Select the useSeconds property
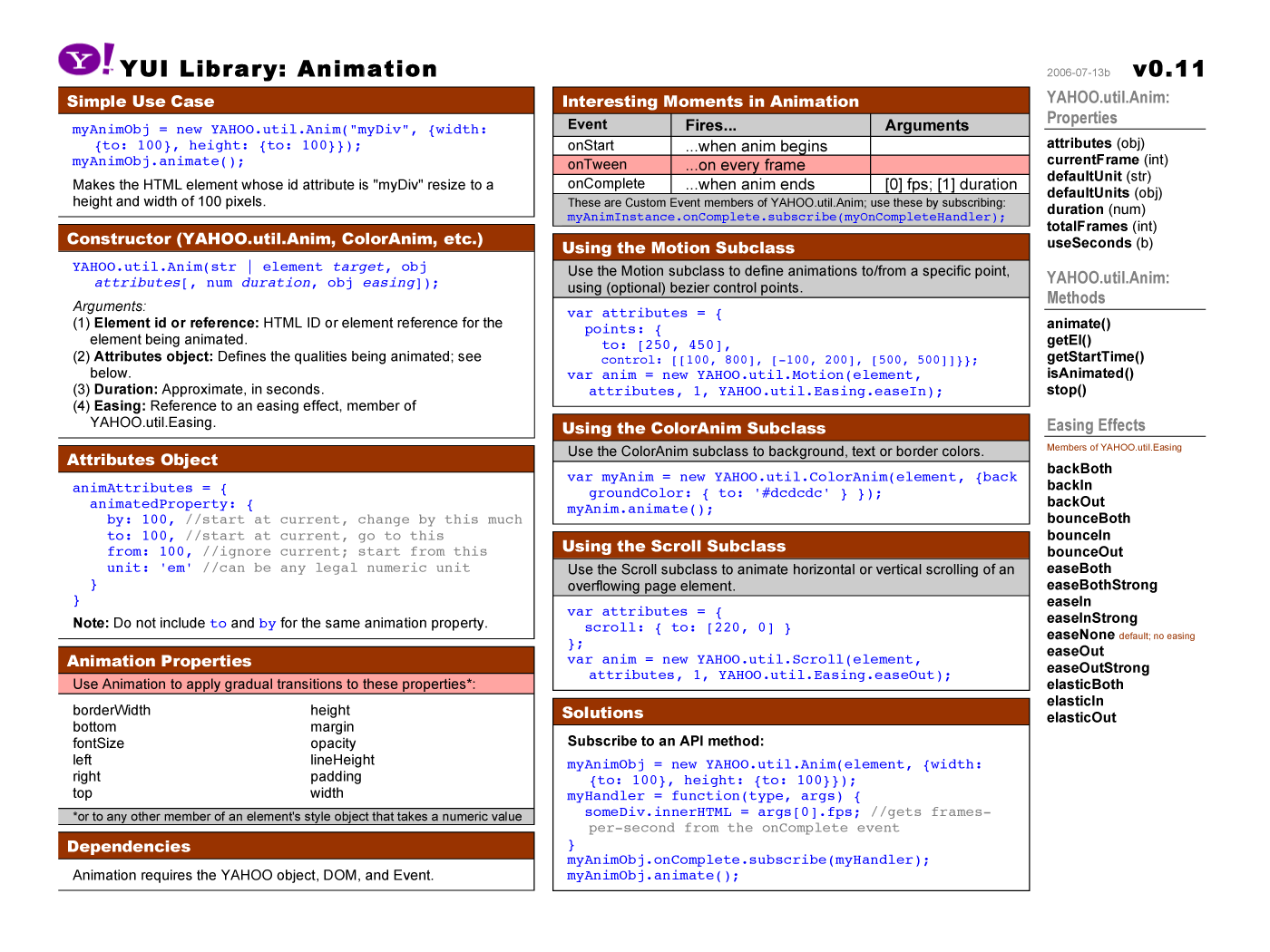1270x952 pixels. click(1089, 242)
